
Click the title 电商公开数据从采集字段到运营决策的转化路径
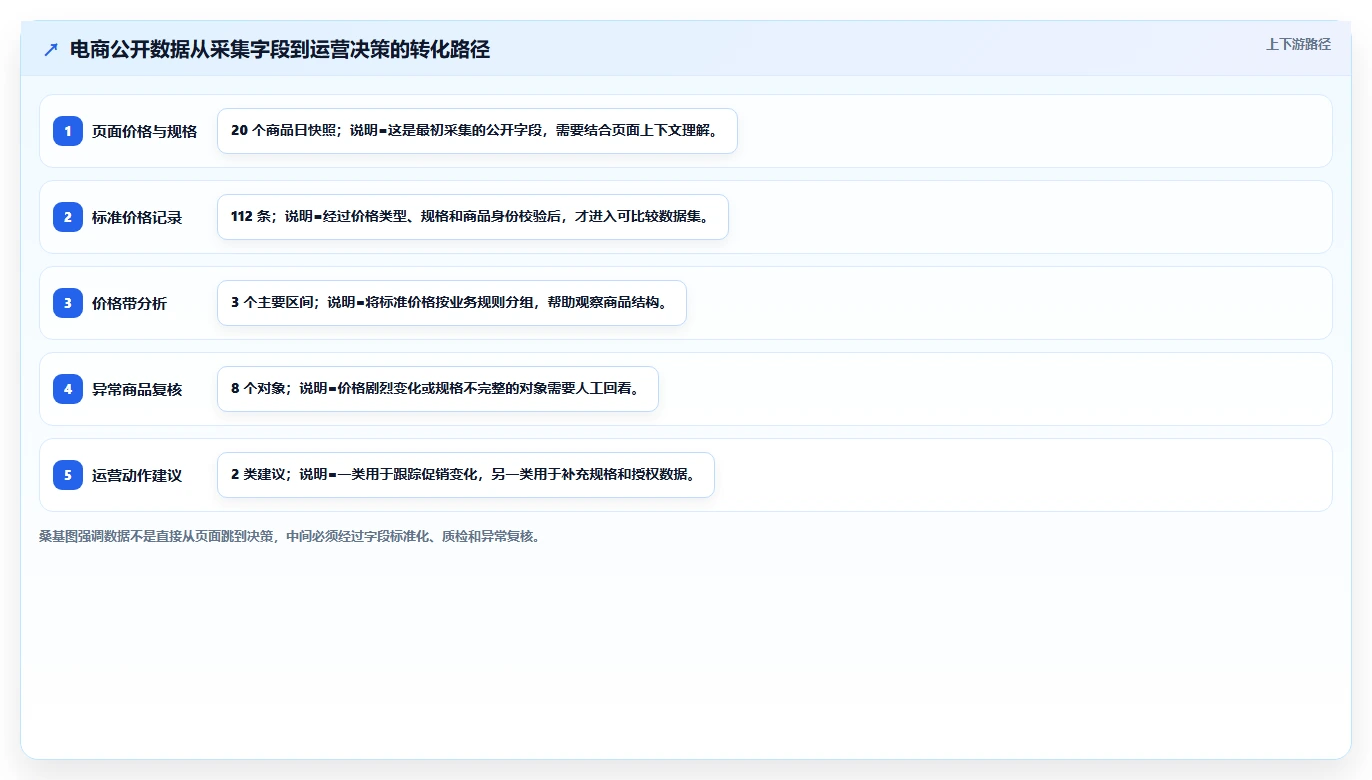(280, 49)
